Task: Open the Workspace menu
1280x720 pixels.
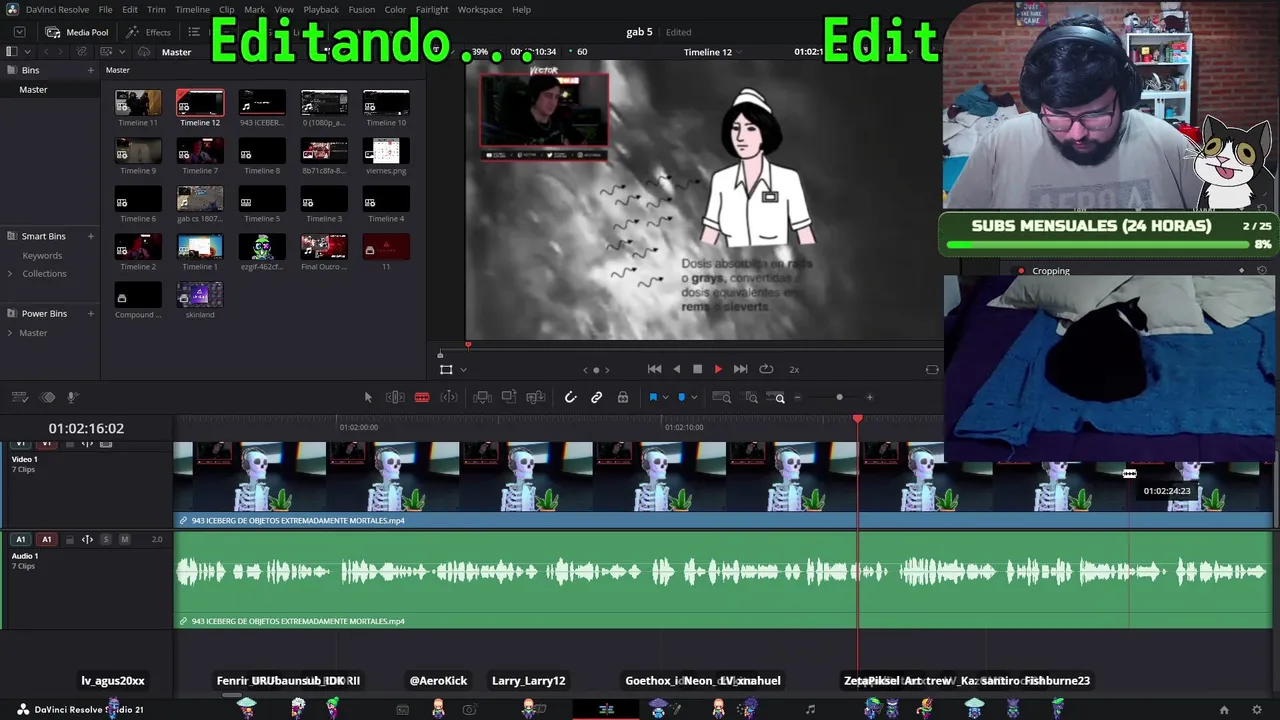Action: coord(480,10)
